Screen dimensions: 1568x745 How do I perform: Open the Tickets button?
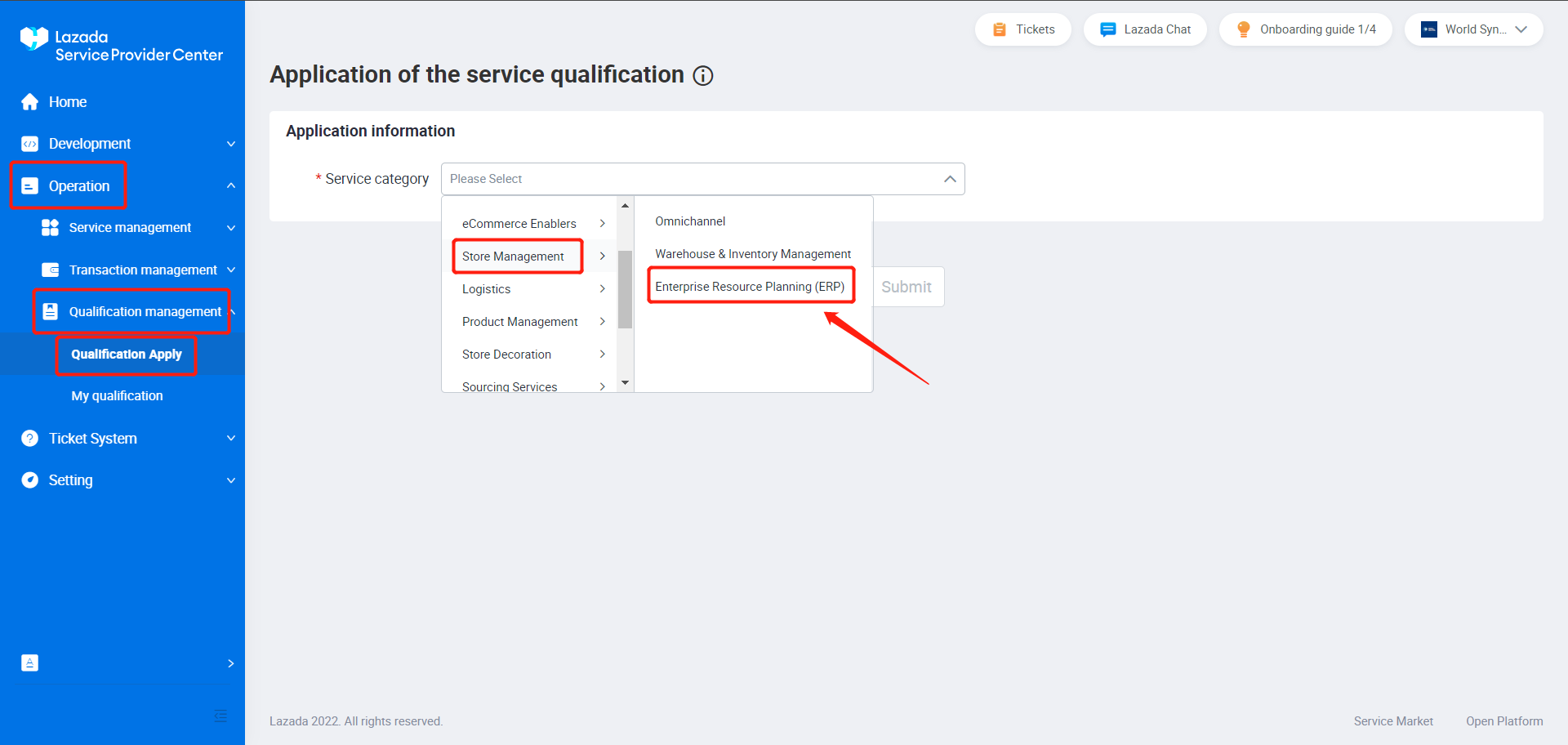1023,29
